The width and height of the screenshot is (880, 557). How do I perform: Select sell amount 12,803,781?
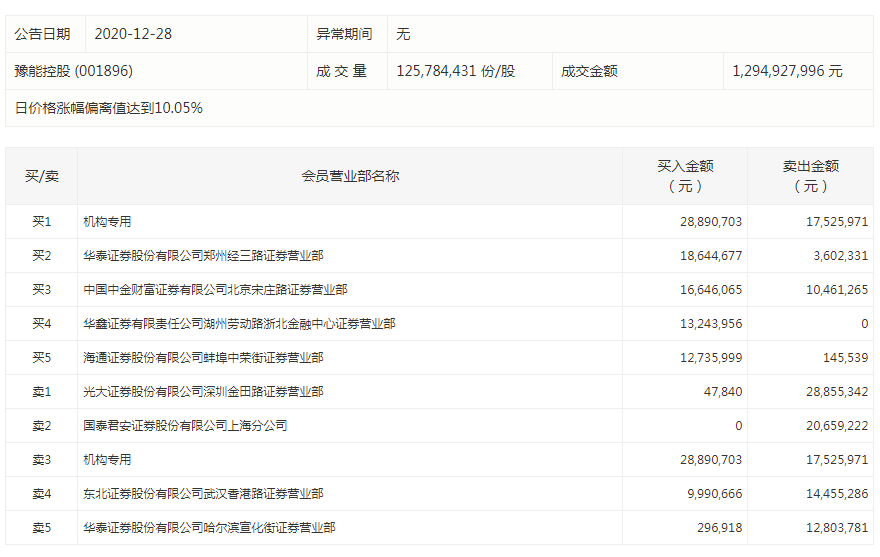click(837, 528)
